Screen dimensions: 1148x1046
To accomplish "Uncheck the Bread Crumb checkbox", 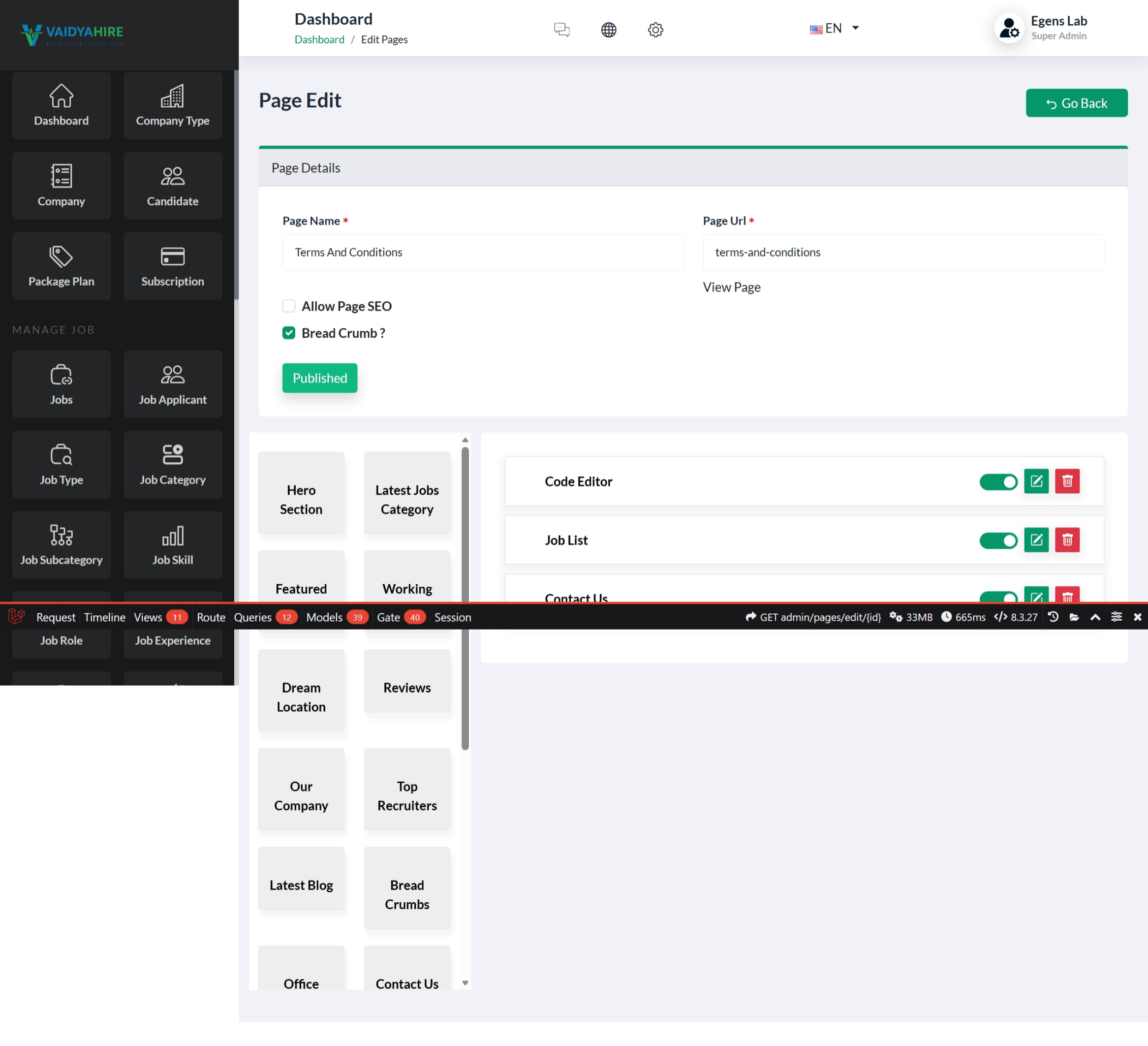I will pos(289,333).
